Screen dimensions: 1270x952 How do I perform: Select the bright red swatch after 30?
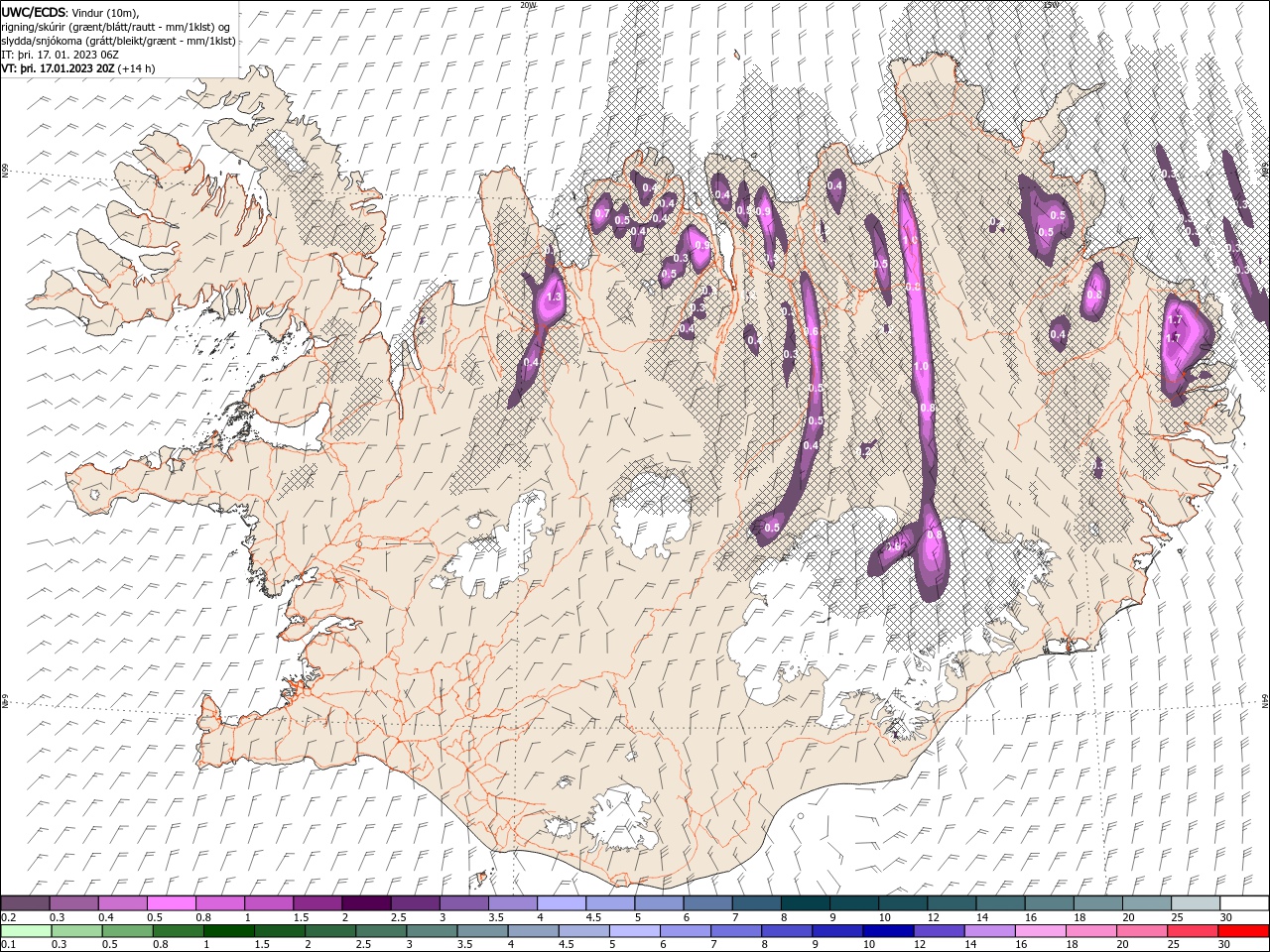tap(1241, 930)
